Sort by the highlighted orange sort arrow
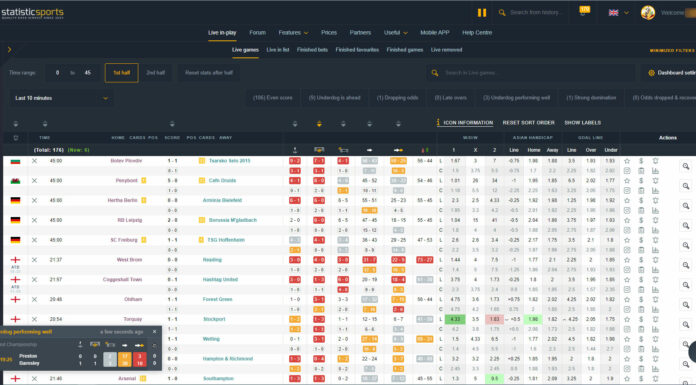 (x=319, y=124)
